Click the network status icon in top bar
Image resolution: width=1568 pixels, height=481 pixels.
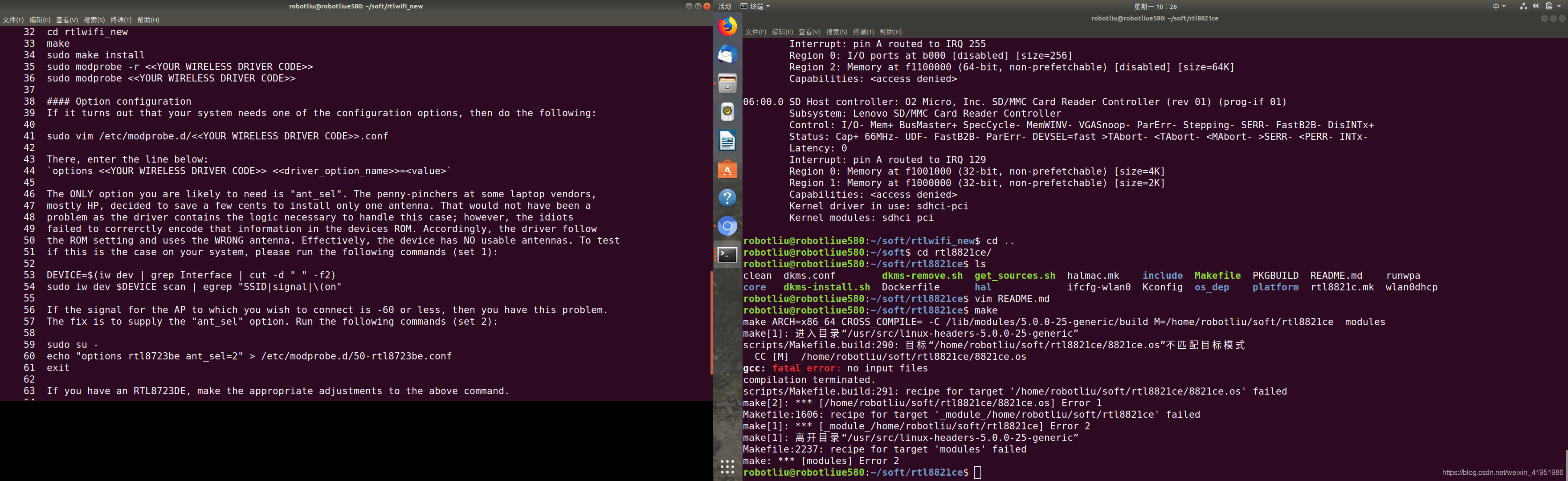tap(1523, 6)
